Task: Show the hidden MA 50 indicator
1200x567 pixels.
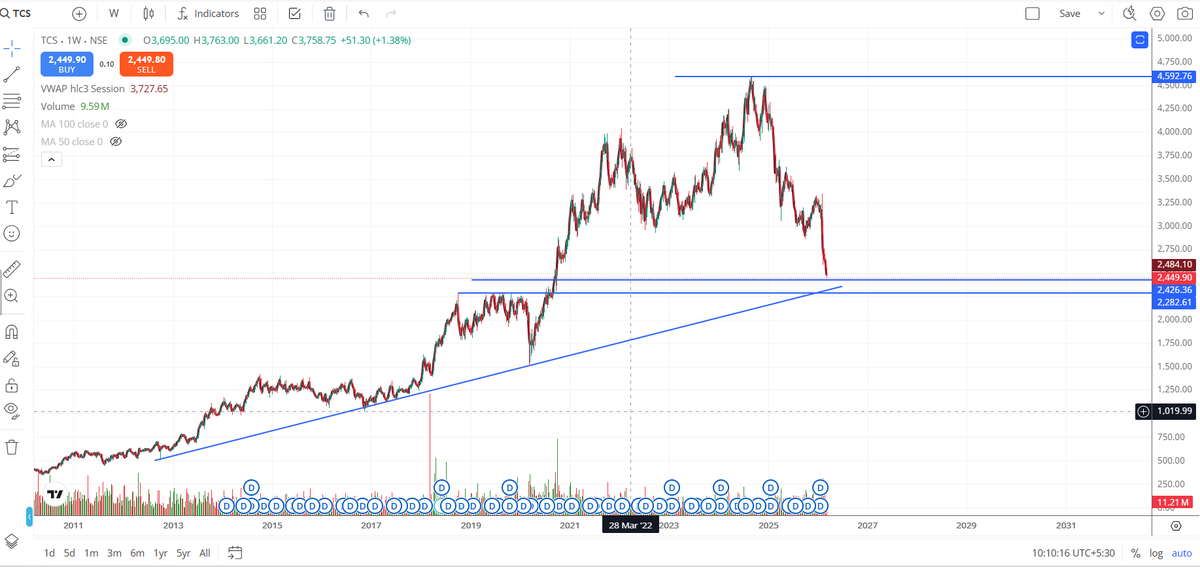Action: (116, 142)
